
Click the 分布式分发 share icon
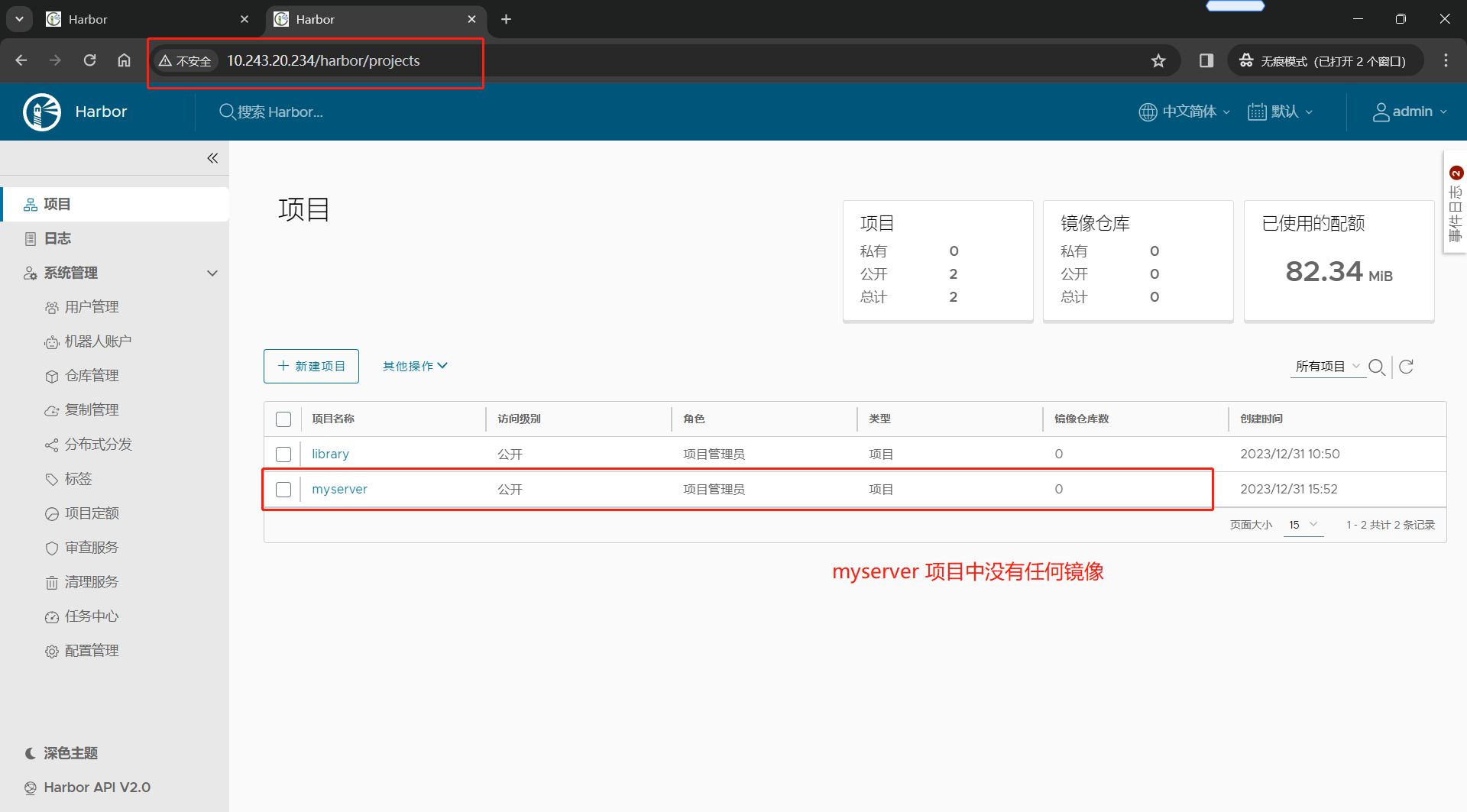coord(51,445)
